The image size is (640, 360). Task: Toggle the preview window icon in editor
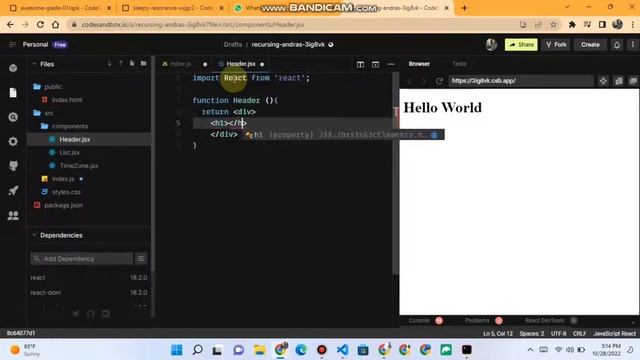[376, 64]
